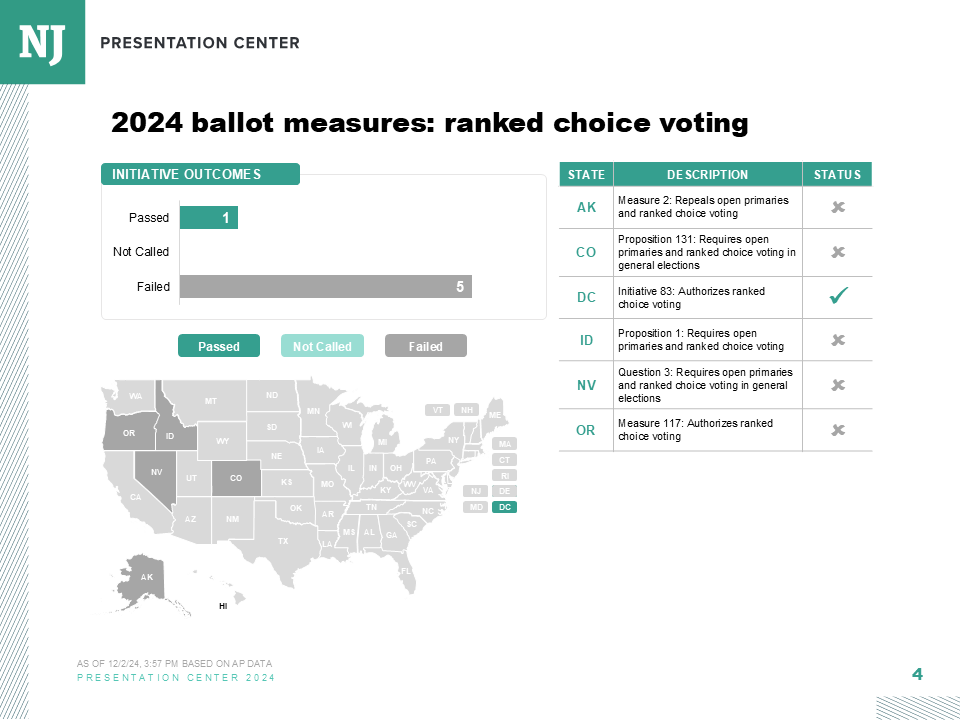Screen dimensions: 960x720
Task: Click the failed X icon for Colorado
Action: pyautogui.click(x=838, y=252)
